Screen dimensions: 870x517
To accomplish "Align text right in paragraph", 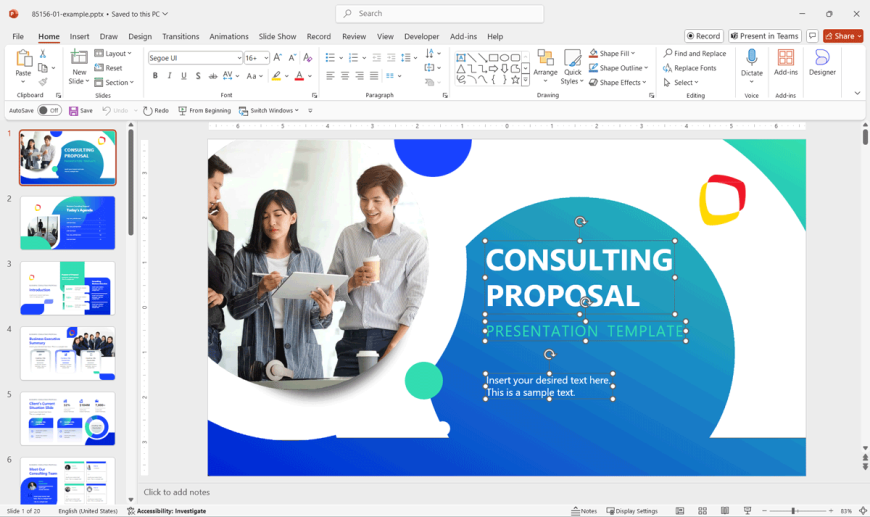I will click(x=360, y=75).
